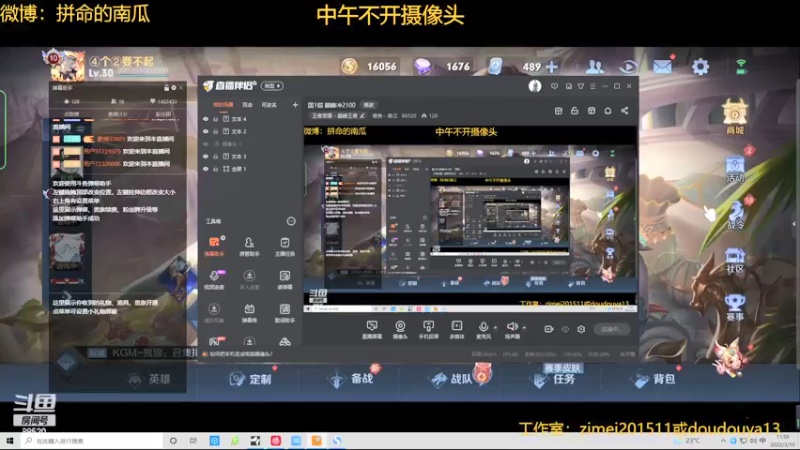This screenshot has height=450, width=800.
Task: Open the 视频连麦 tool icon
Action: pos(214,280)
